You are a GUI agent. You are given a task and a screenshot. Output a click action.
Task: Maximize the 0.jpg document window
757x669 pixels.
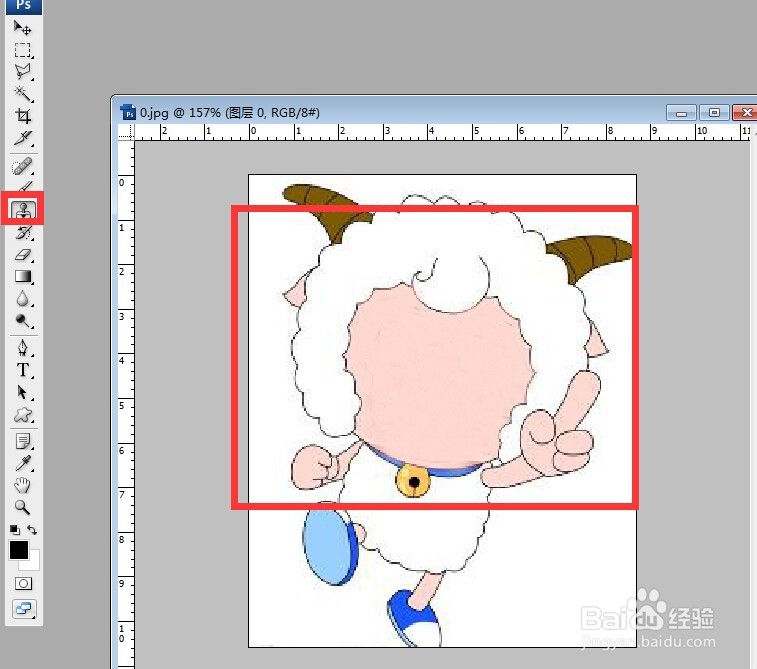714,113
